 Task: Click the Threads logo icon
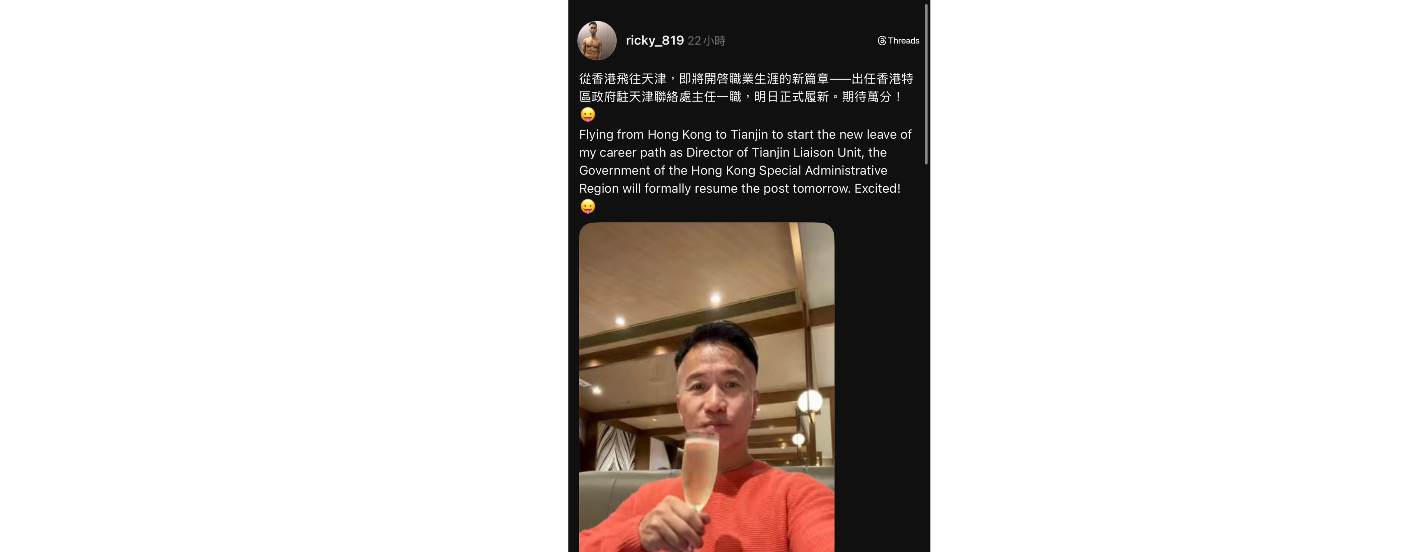(882, 41)
